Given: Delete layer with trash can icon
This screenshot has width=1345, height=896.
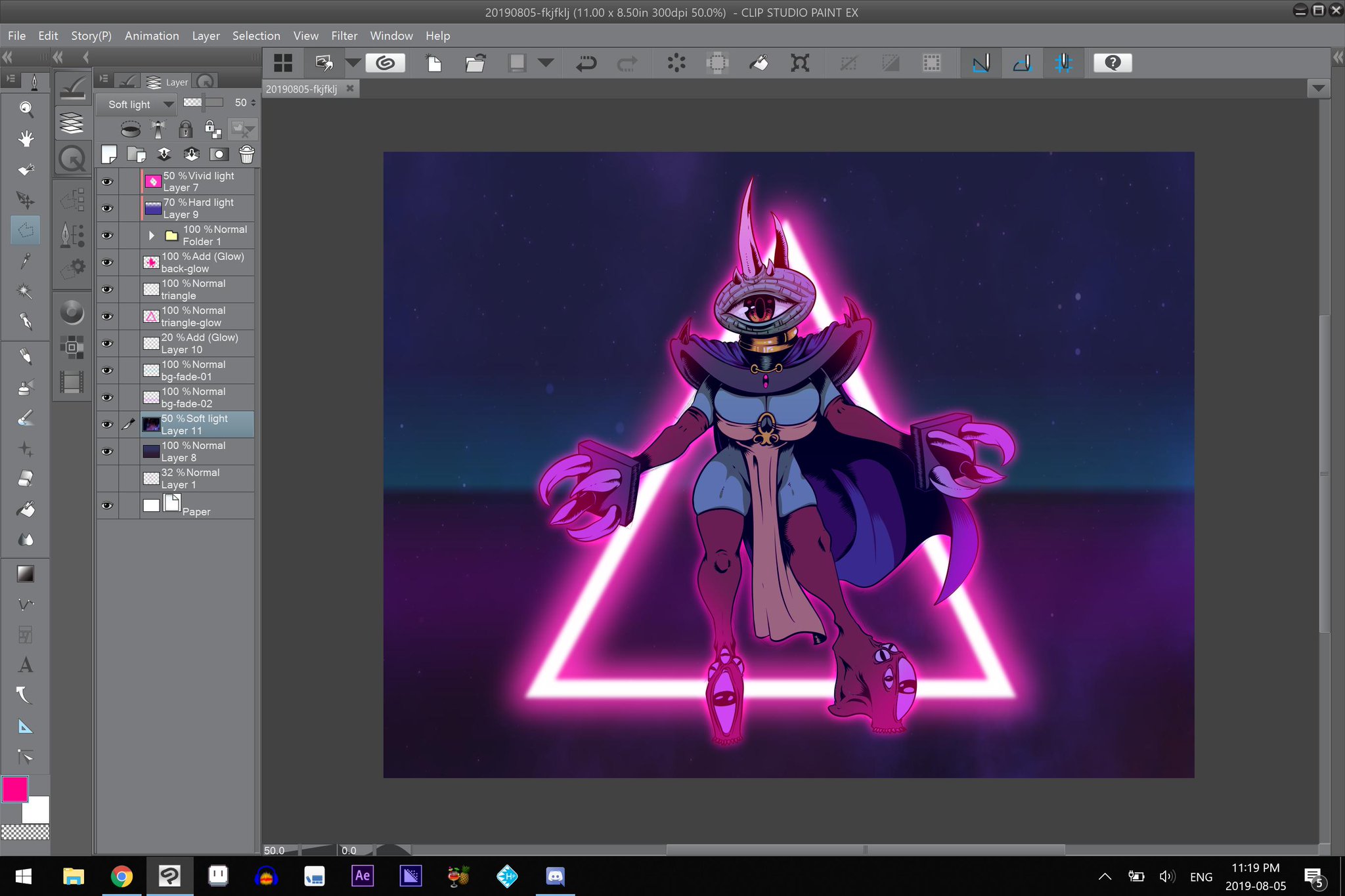Looking at the screenshot, I should tap(246, 154).
